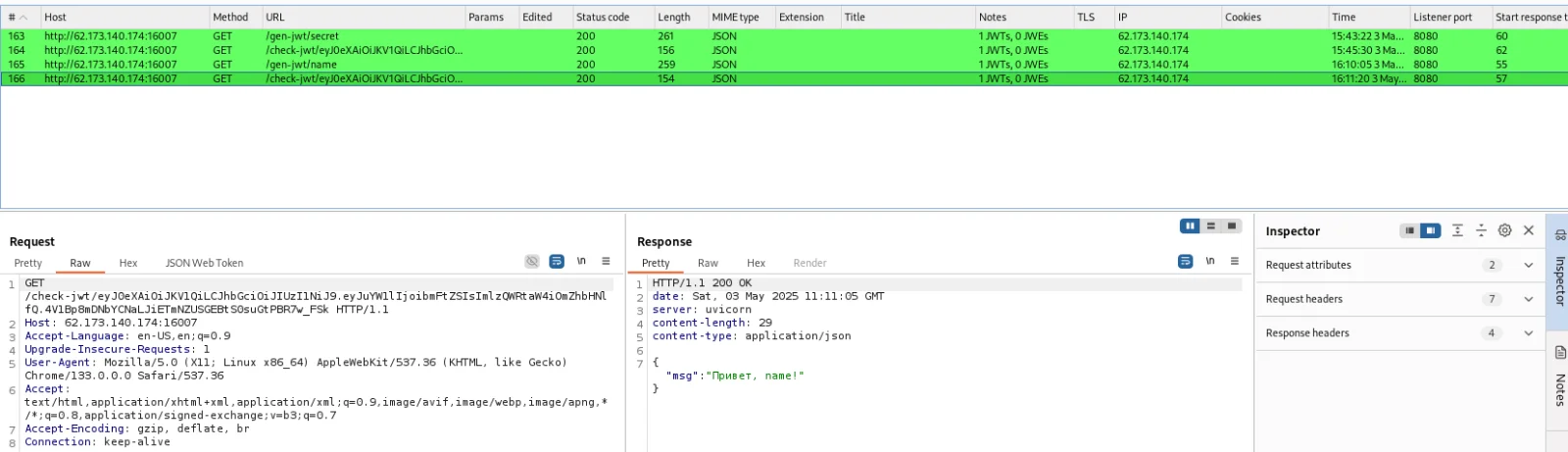
Task: Click length value 261 in row 163
Action: pyautogui.click(x=665, y=36)
